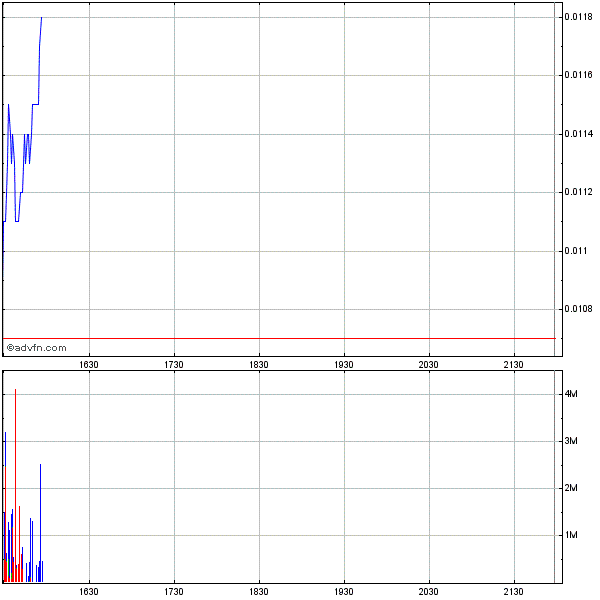Pick 1730 time label under volume chart

click(174, 592)
